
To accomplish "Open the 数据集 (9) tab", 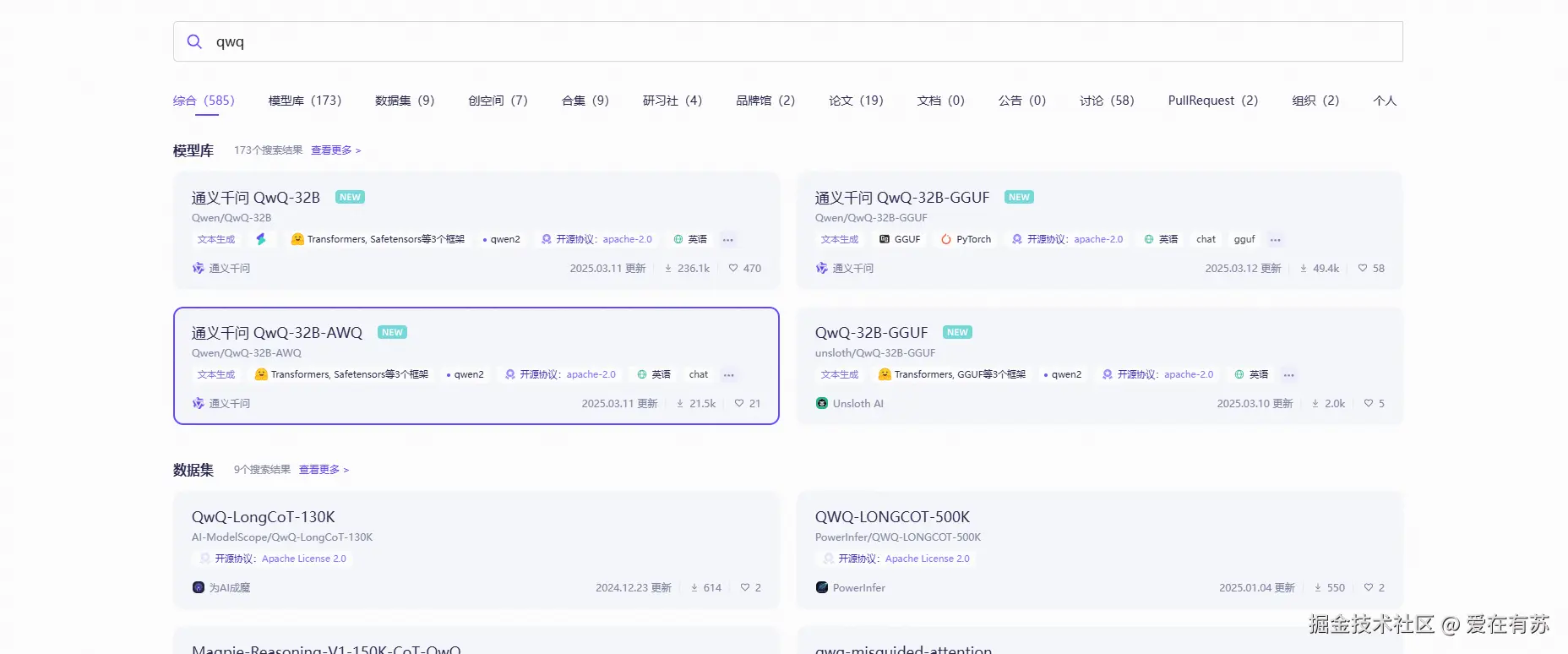I will point(405,101).
